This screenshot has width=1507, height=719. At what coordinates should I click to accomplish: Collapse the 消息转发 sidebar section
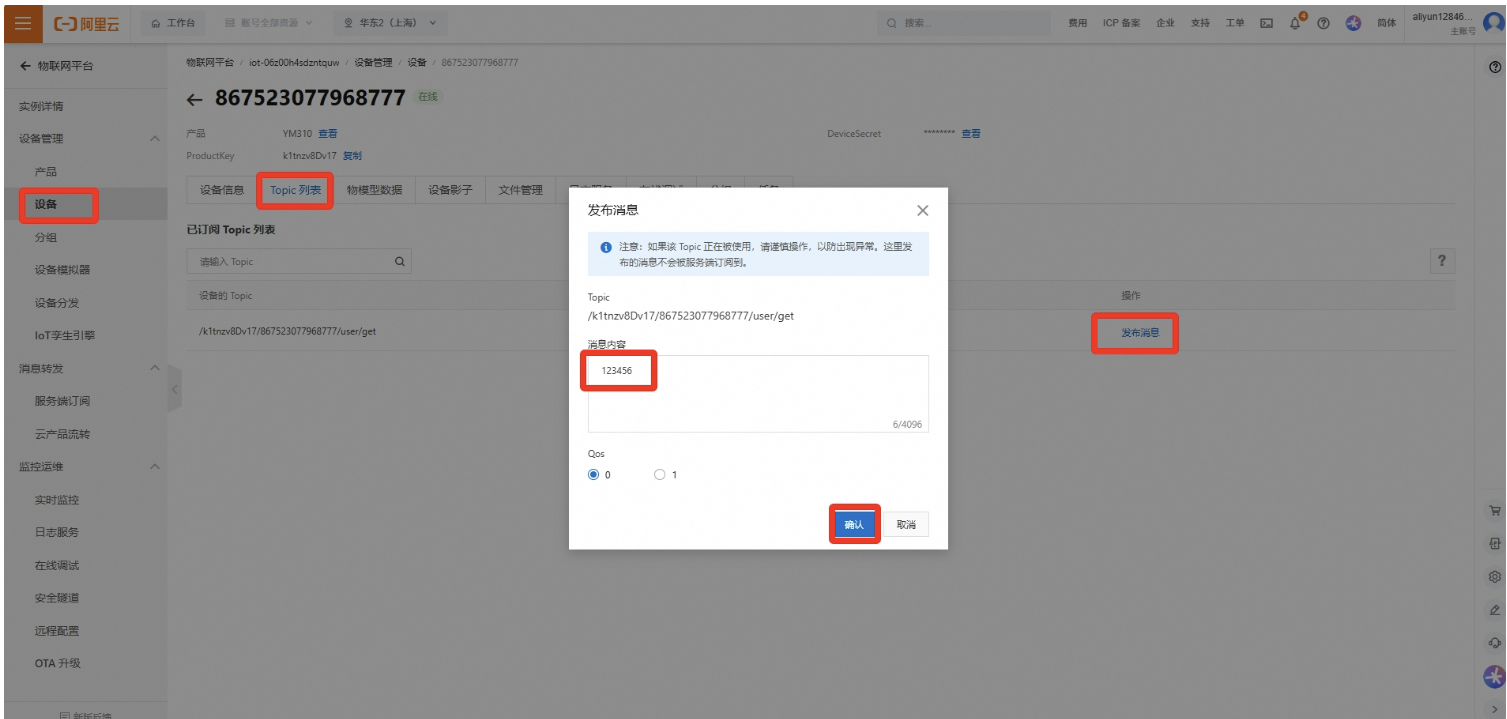coord(155,368)
